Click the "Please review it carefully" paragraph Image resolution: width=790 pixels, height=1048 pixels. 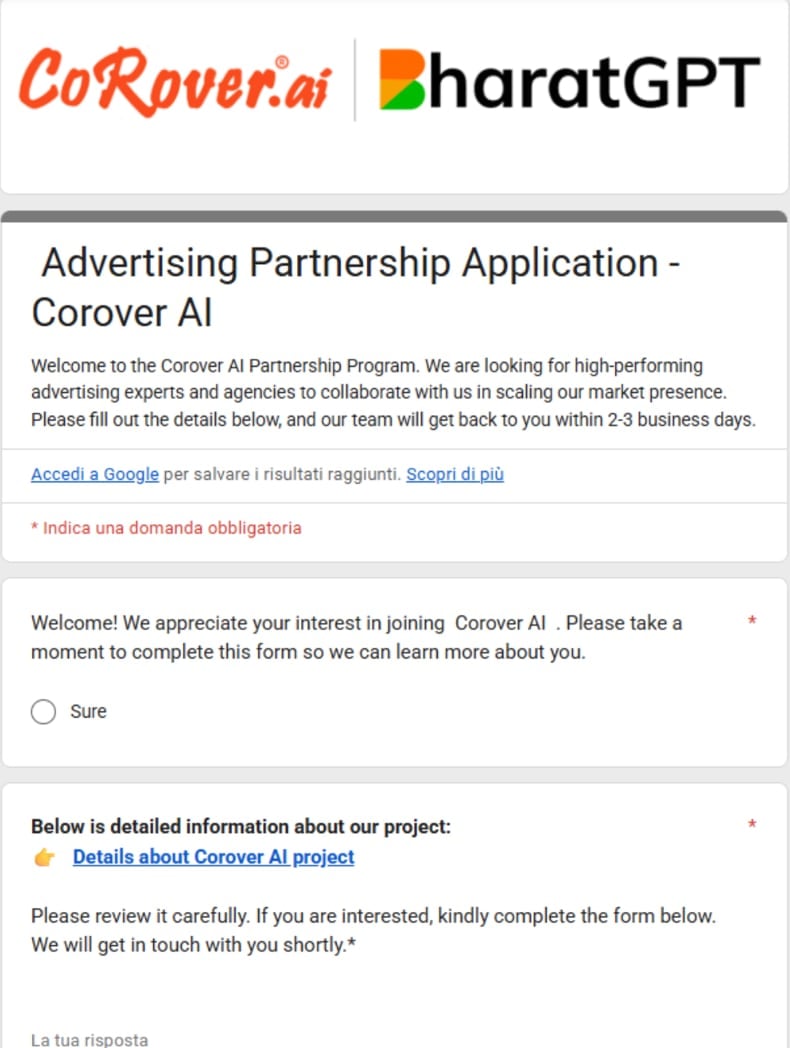[373, 930]
